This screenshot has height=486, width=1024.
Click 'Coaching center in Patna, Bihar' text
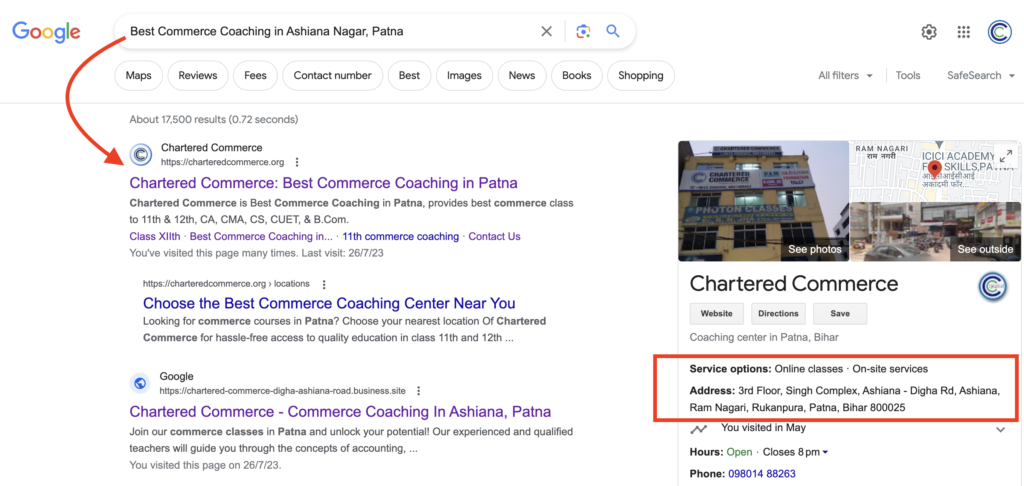click(764, 338)
